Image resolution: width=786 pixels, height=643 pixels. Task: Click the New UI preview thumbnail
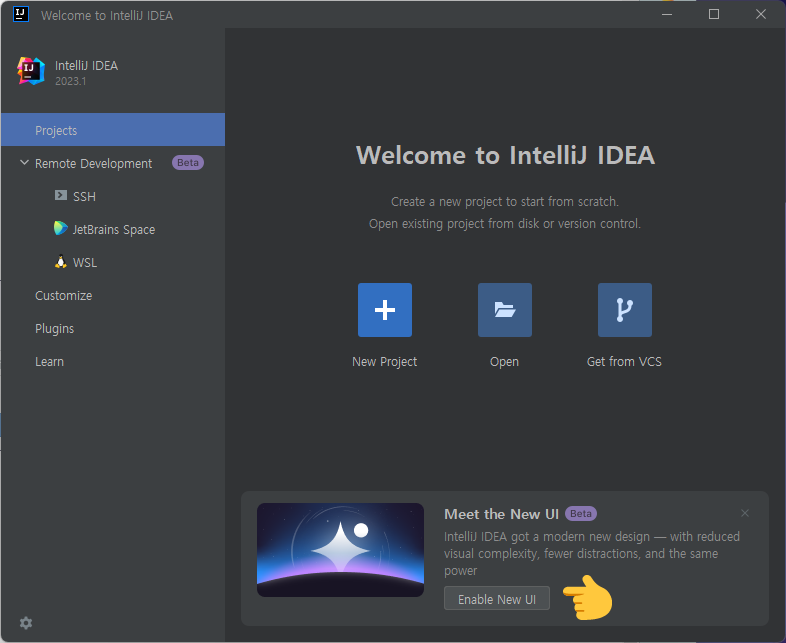pyautogui.click(x=340, y=550)
